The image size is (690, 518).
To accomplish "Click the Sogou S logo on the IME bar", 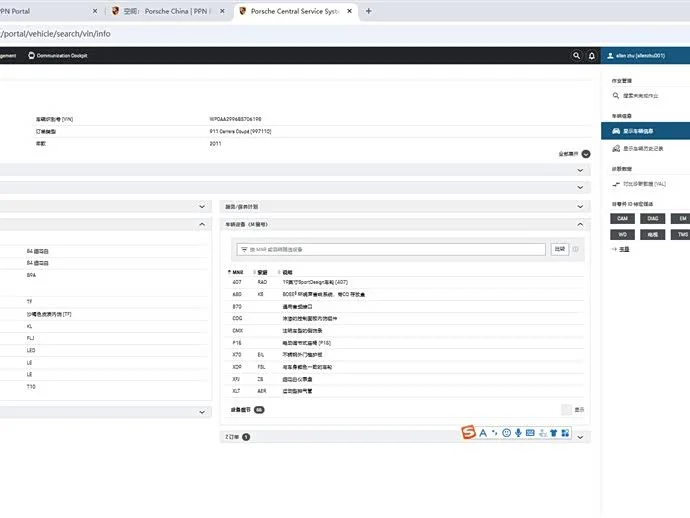I will 468,432.
